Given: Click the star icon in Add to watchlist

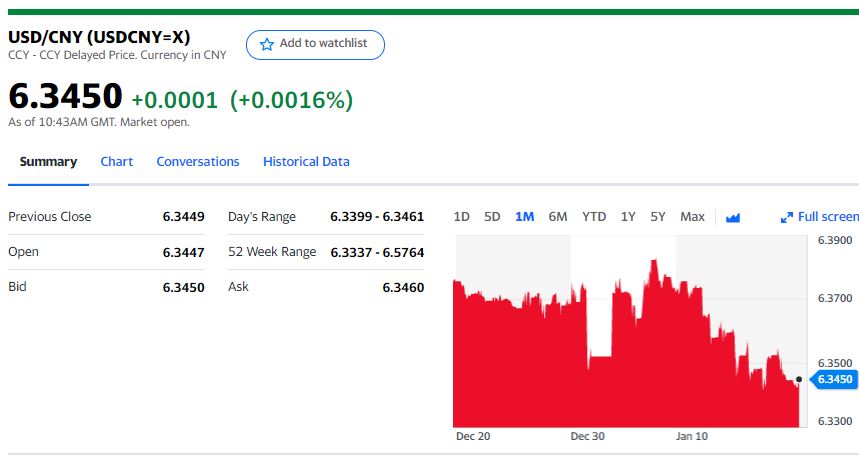Looking at the screenshot, I should tap(267, 44).
